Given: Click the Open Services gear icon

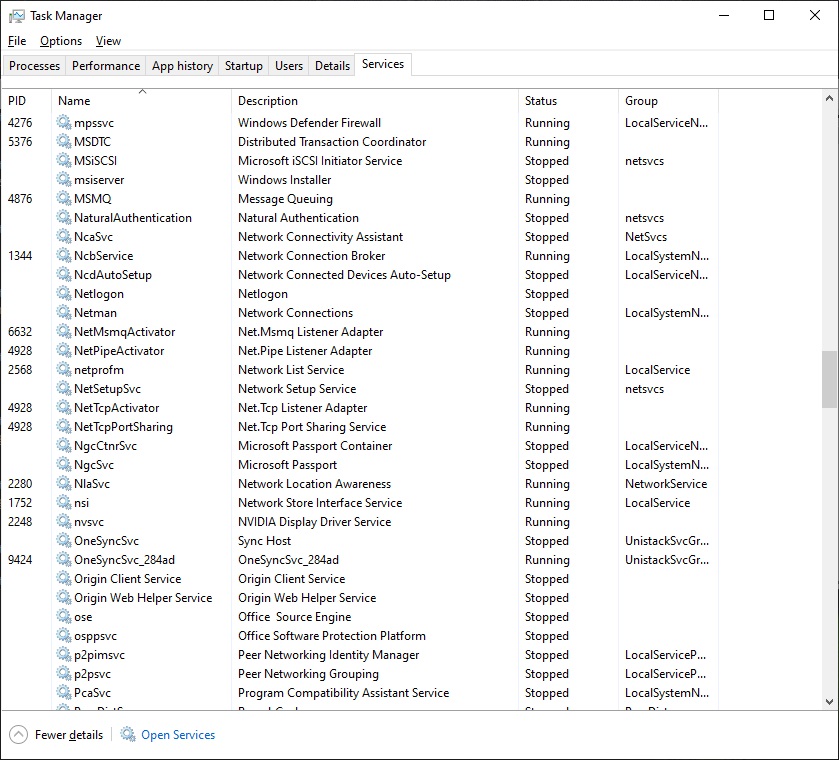Looking at the screenshot, I should (127, 734).
